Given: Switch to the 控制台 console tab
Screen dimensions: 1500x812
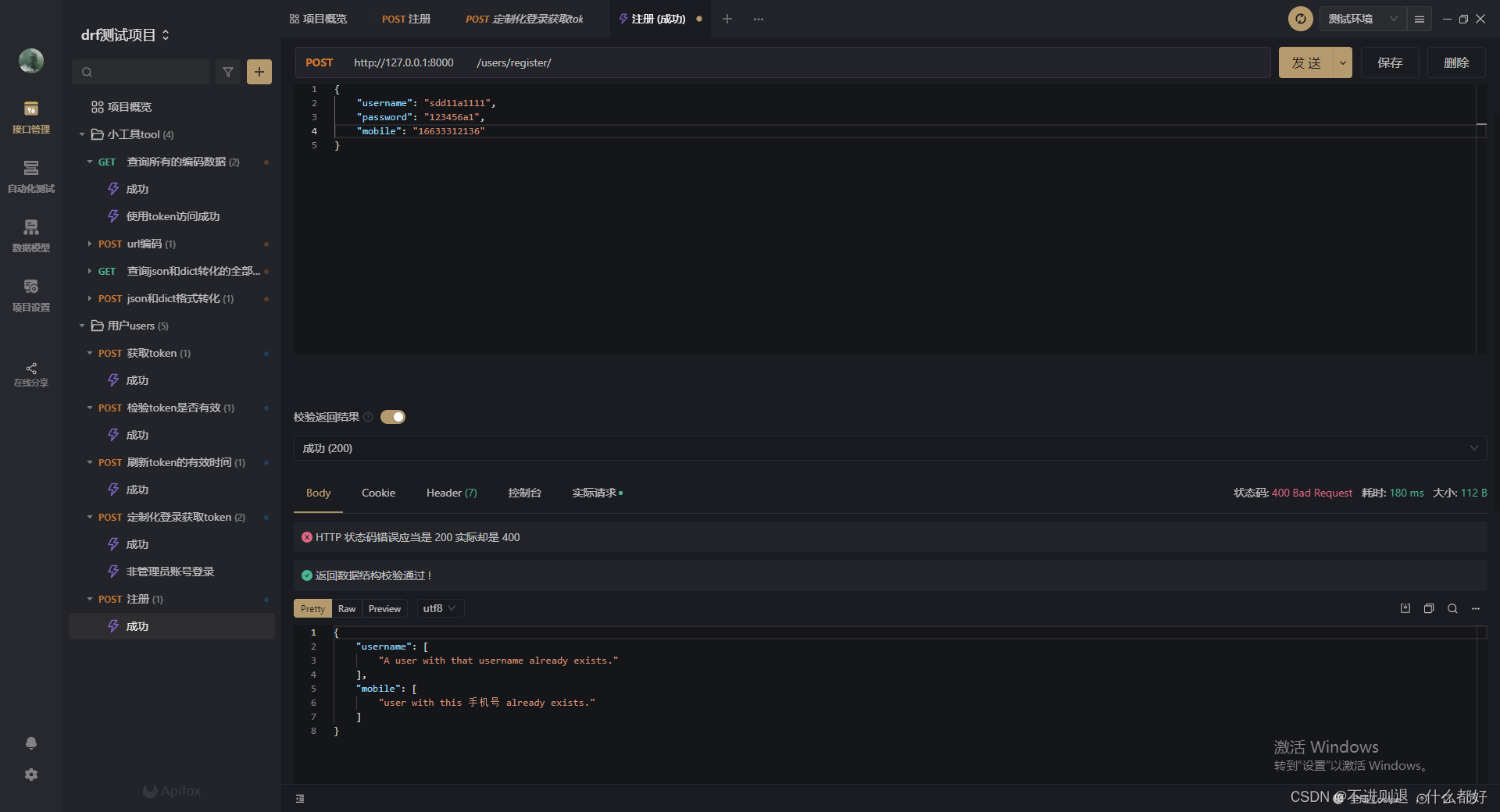Looking at the screenshot, I should (x=524, y=493).
